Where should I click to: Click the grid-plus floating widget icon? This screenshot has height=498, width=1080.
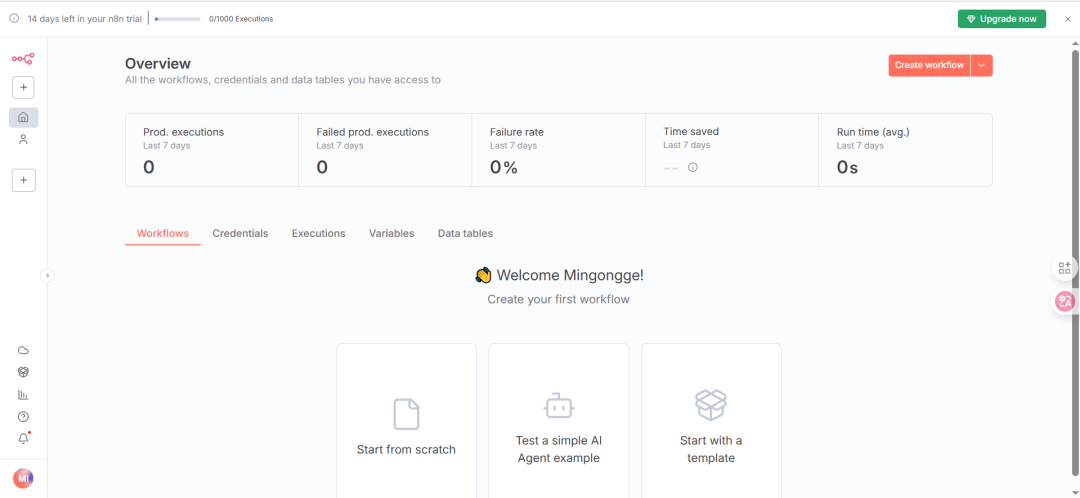point(1065,268)
